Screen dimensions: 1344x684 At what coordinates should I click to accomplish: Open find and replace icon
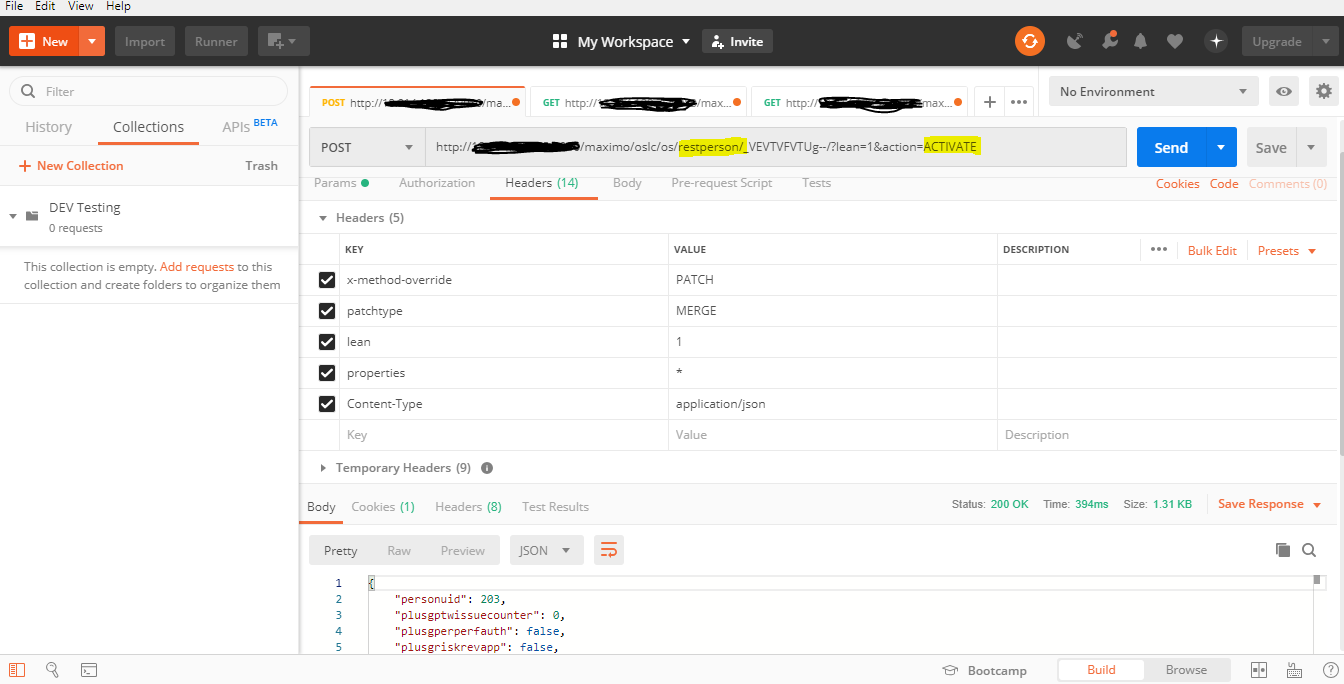point(52,670)
